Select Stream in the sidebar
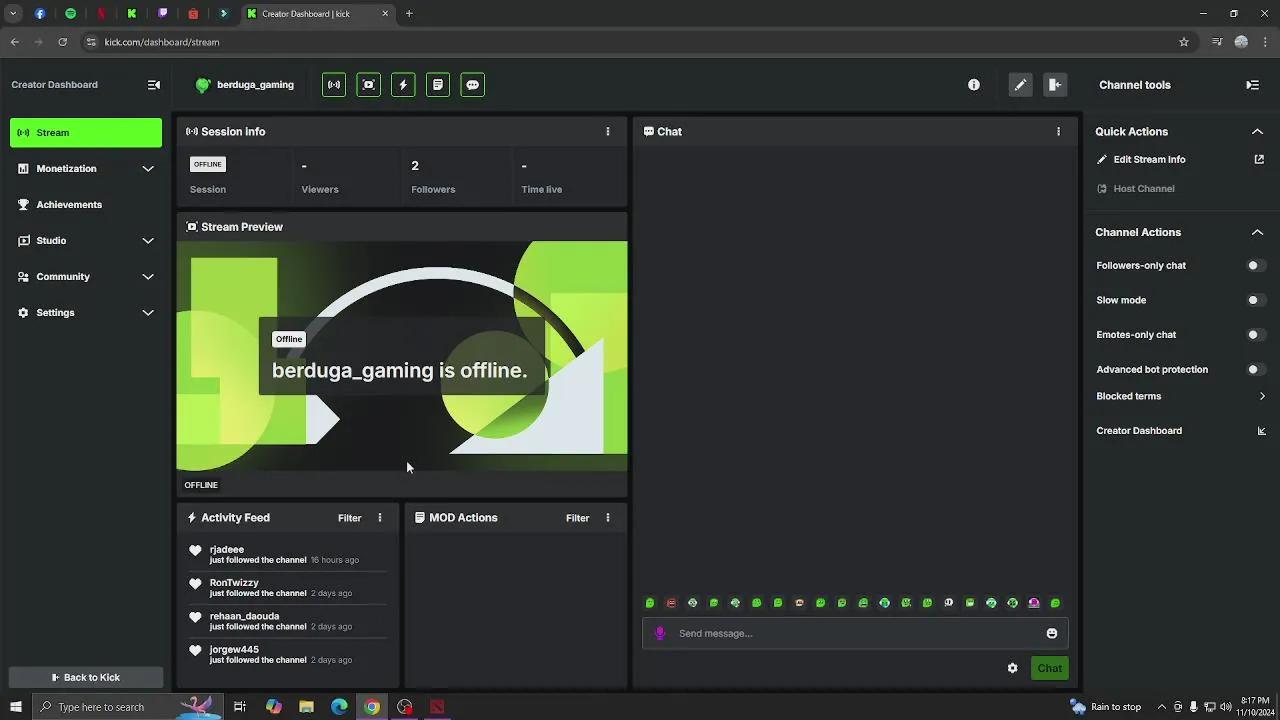The width and height of the screenshot is (1280, 720). click(86, 133)
